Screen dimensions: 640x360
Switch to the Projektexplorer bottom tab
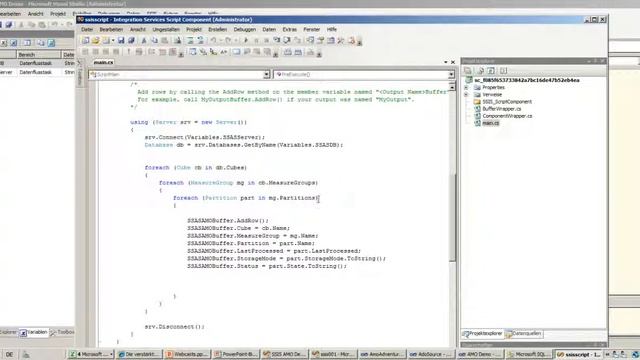click(482, 334)
